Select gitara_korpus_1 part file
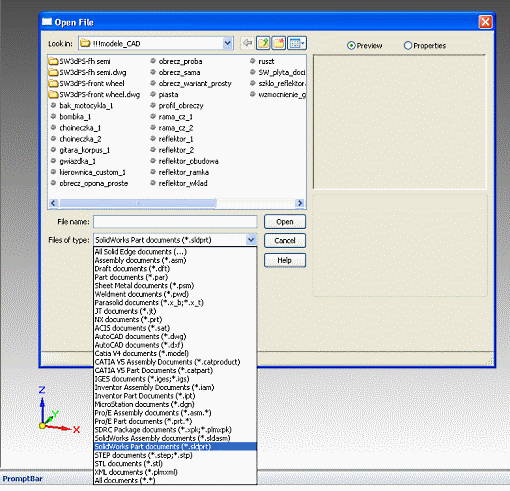The image size is (510, 491). (80, 150)
